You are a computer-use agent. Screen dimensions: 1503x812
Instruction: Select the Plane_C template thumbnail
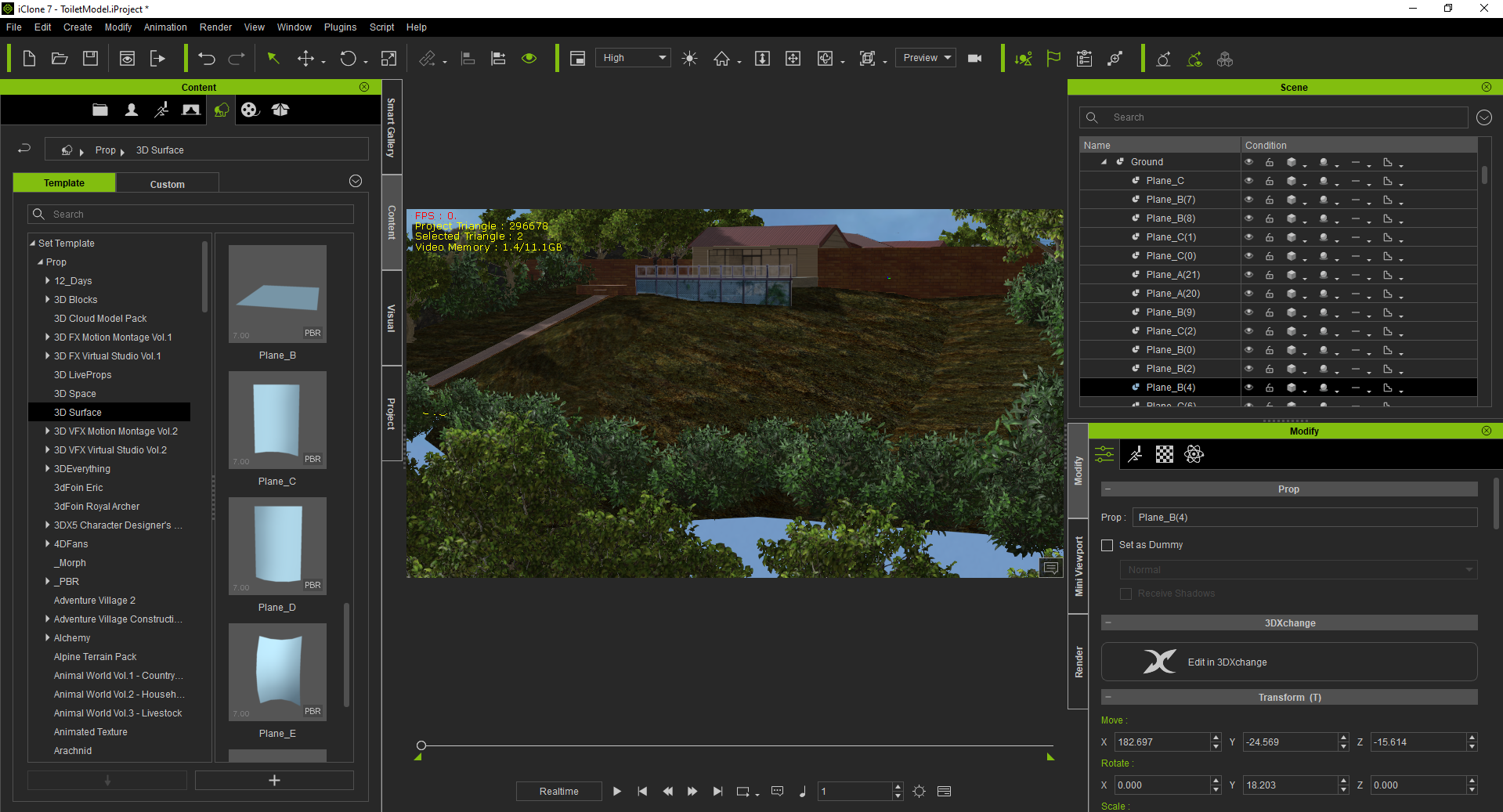pyautogui.click(x=277, y=420)
